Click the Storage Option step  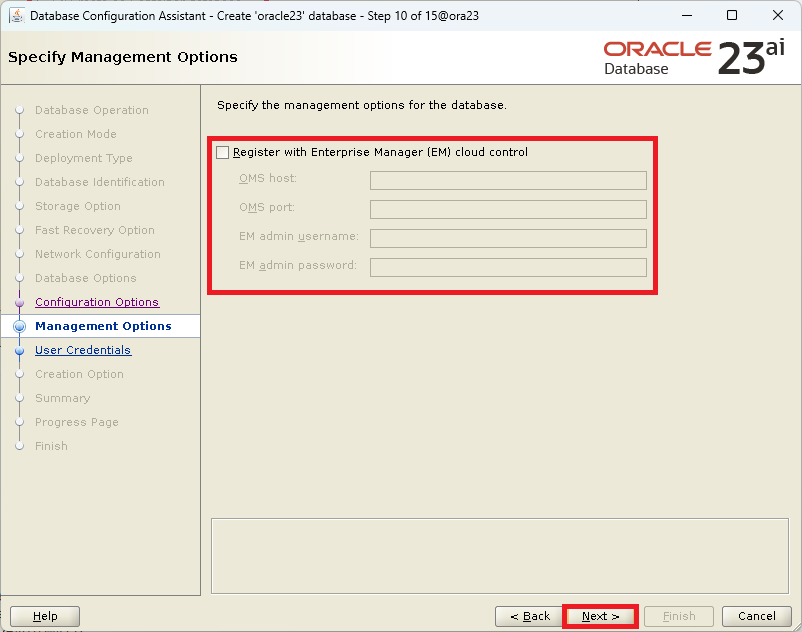(x=78, y=206)
